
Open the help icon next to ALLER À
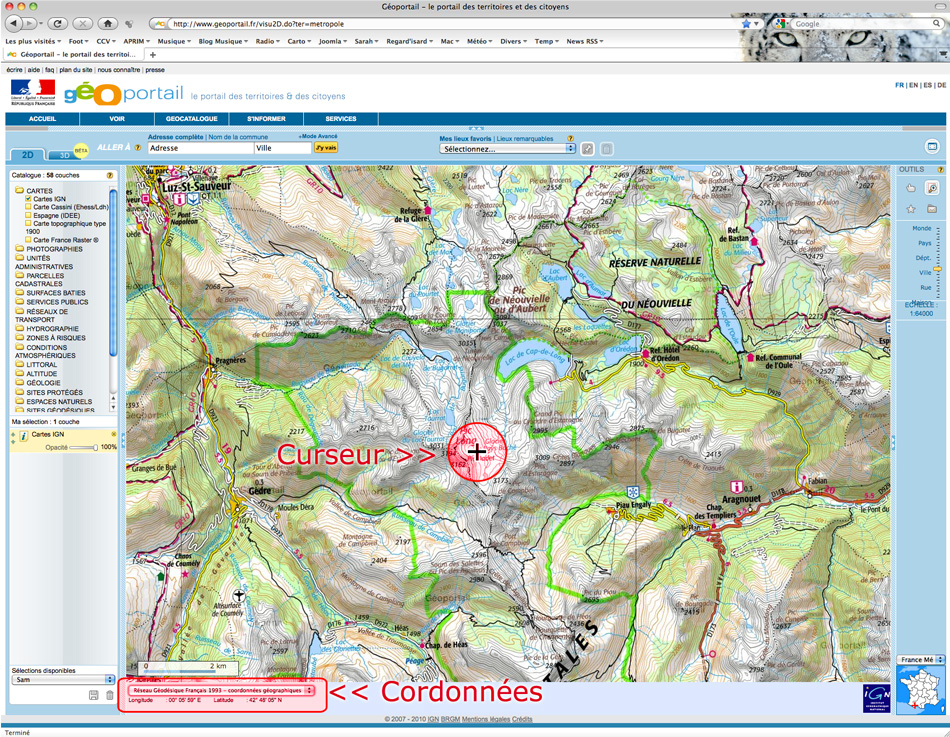pyautogui.click(x=138, y=147)
